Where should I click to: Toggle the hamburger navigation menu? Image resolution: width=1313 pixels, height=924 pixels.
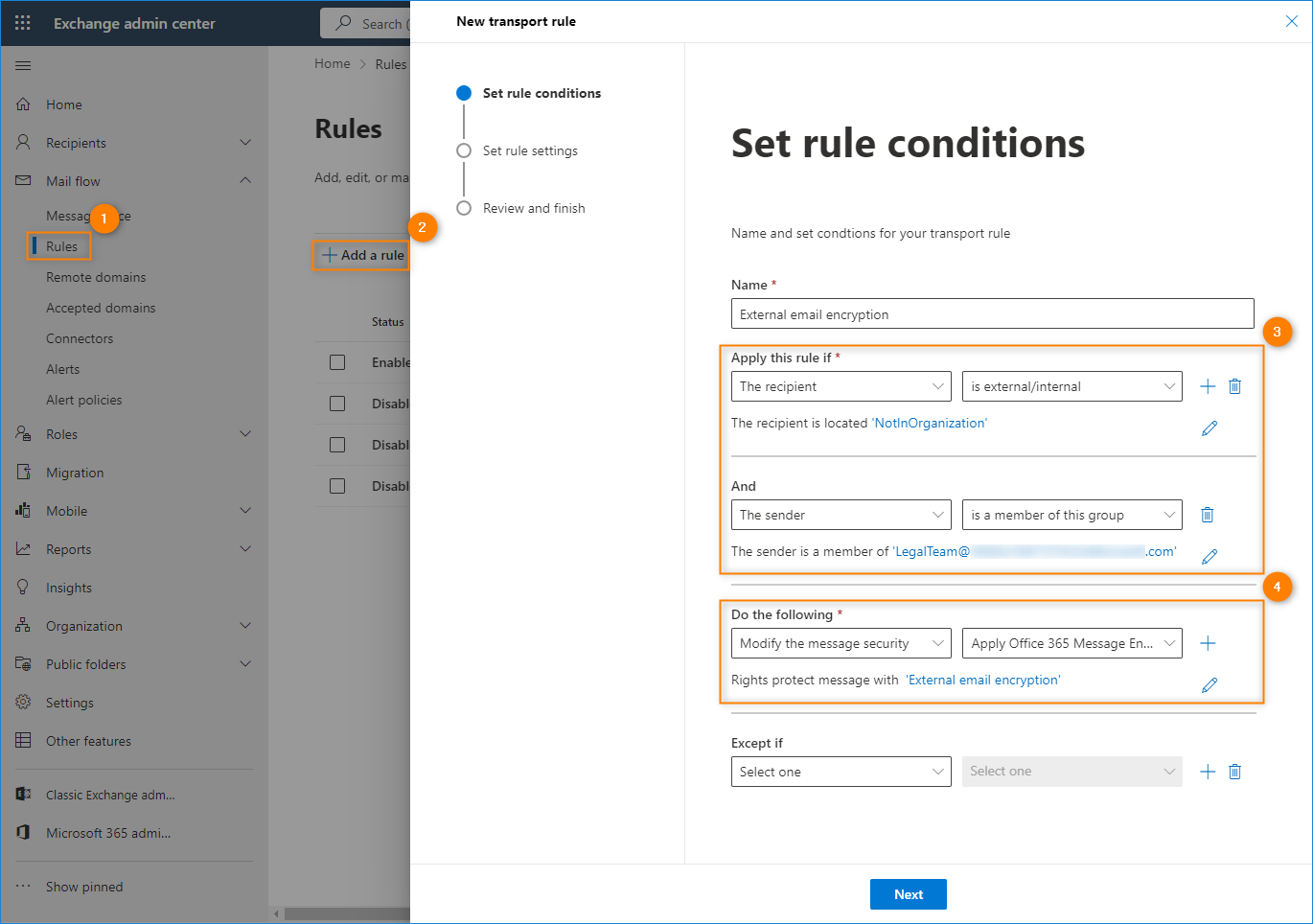(23, 65)
